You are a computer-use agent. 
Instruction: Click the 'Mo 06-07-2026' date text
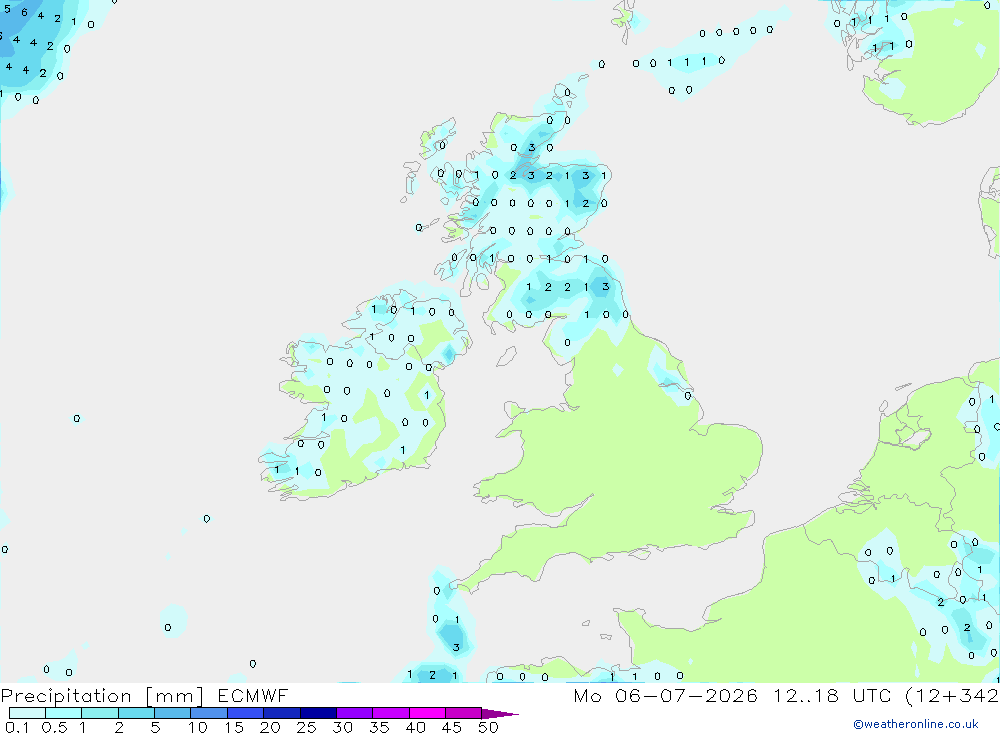(666, 695)
